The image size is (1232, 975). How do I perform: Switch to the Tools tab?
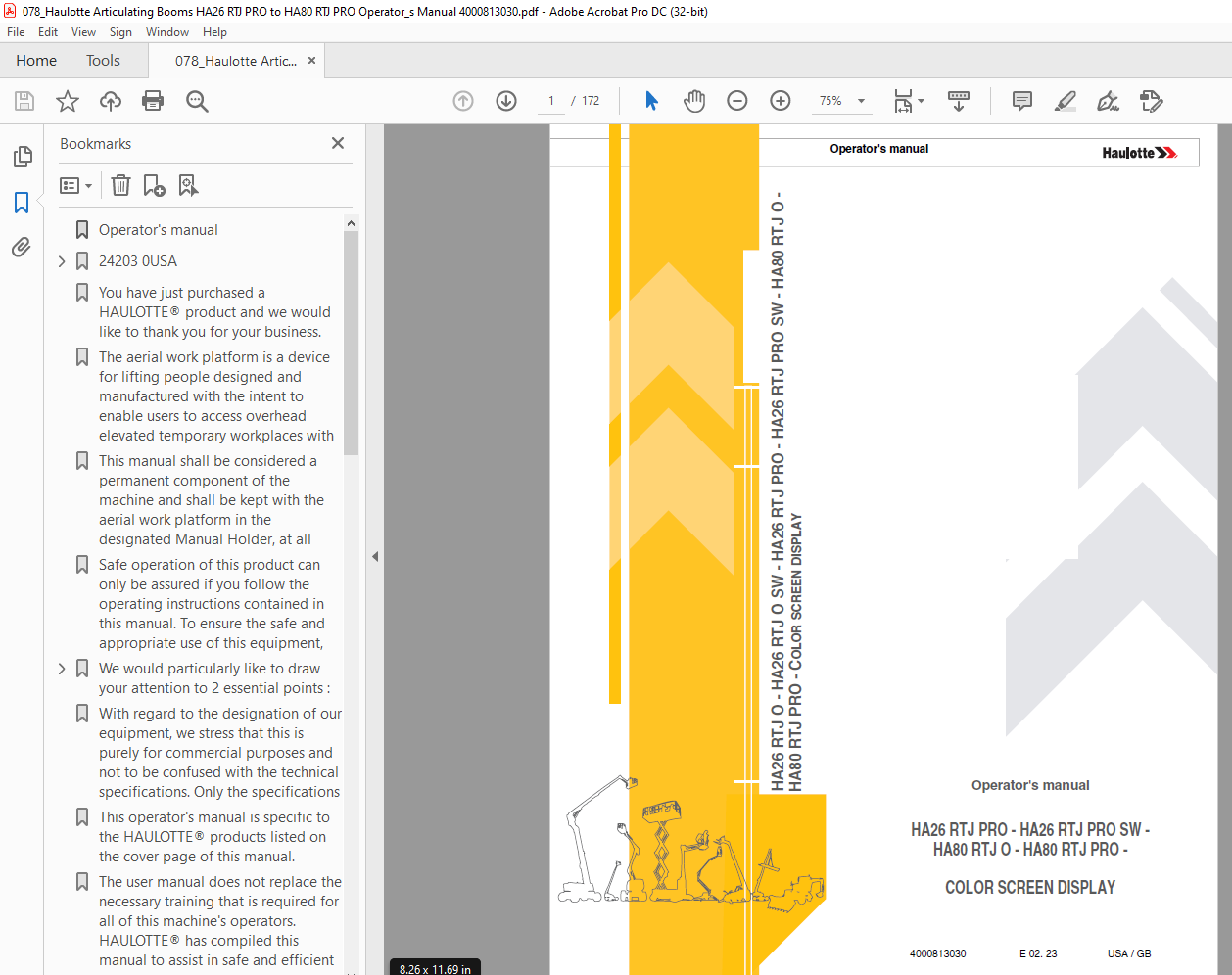pos(103,61)
